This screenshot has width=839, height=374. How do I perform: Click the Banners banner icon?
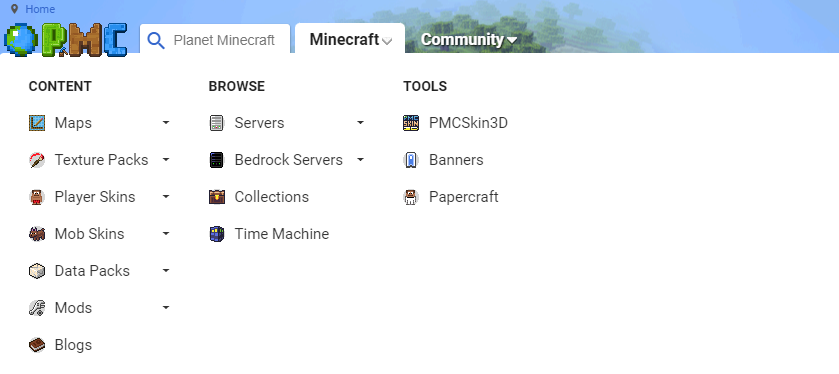pos(411,160)
